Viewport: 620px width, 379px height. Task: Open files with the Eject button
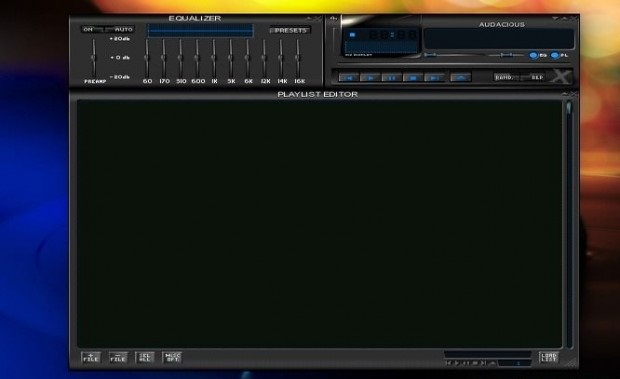(461, 77)
